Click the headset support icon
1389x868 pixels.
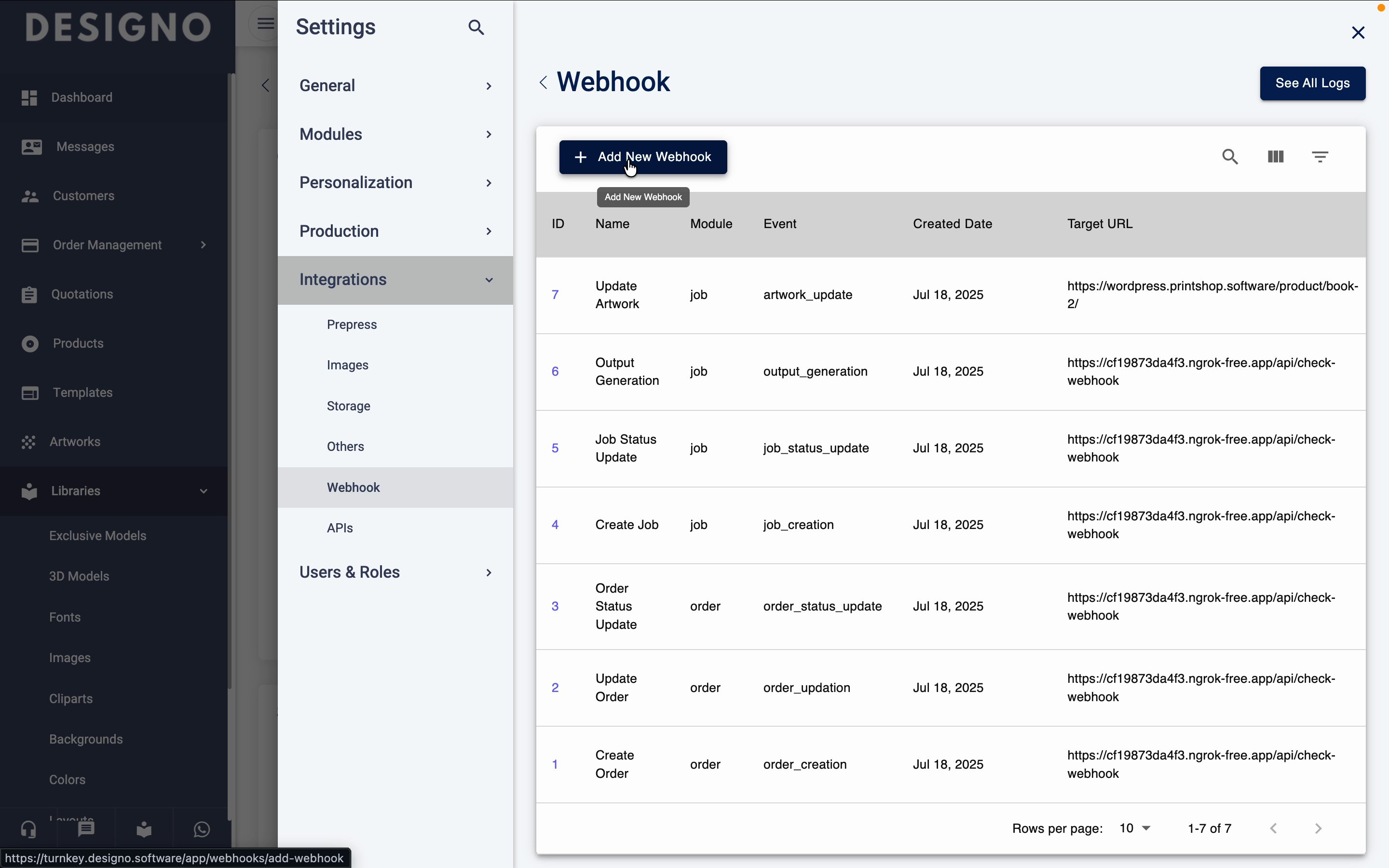point(29,829)
